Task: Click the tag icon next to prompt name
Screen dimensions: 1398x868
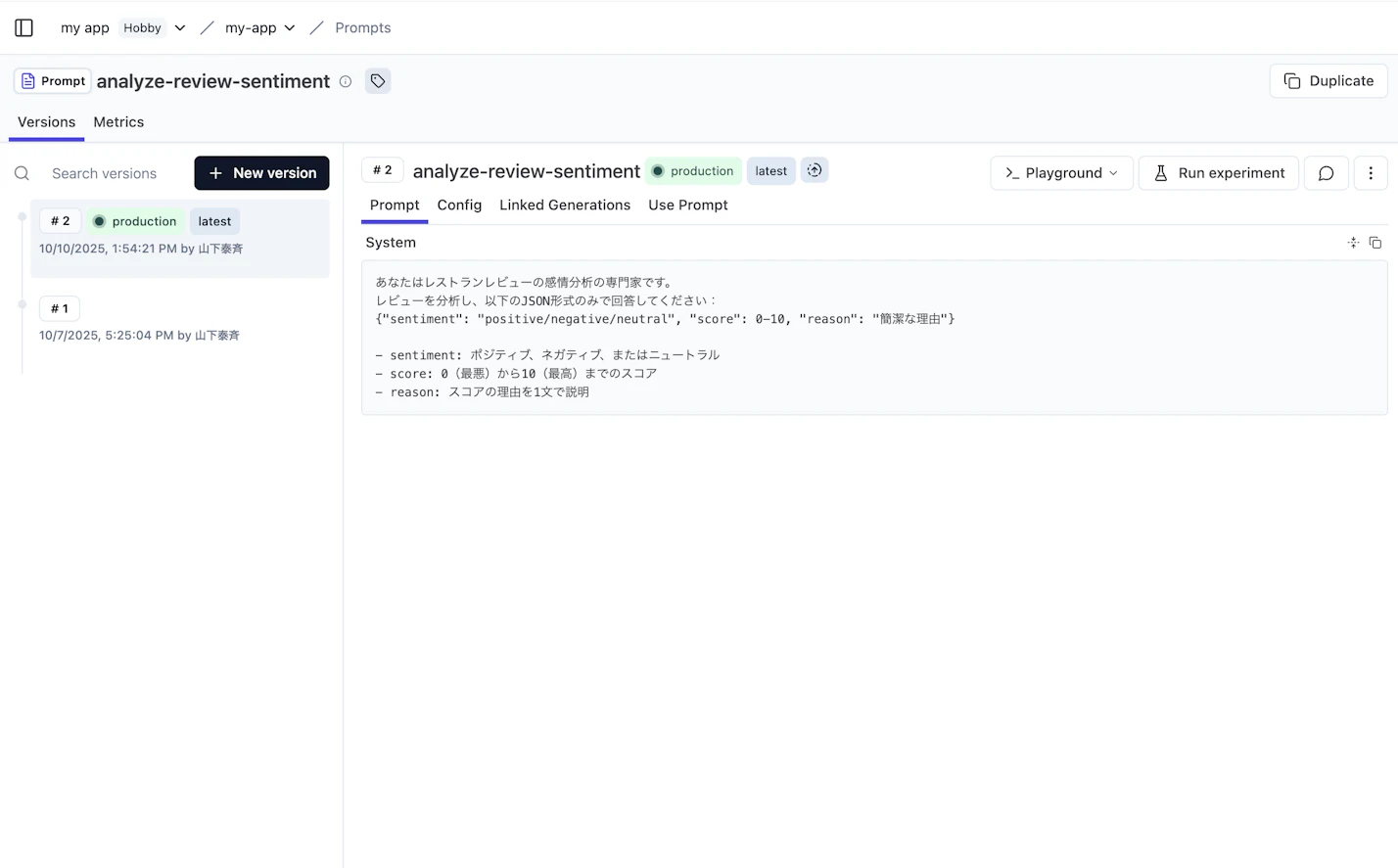Action: (378, 81)
